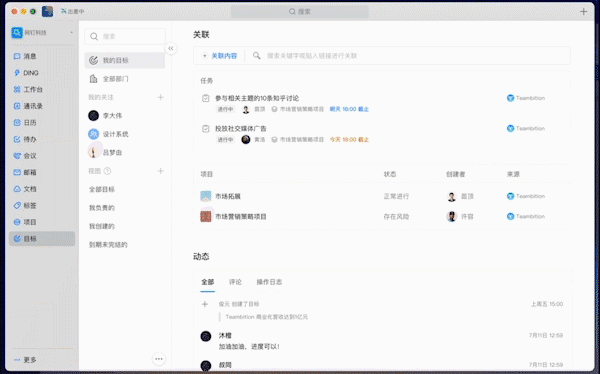Open 待办 in the left sidebar
600x374 pixels.
[x=42, y=139]
